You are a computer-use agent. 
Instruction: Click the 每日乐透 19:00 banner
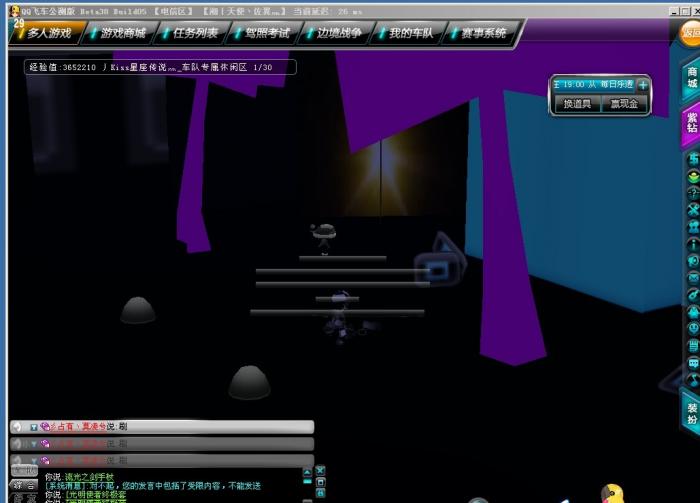(x=594, y=84)
